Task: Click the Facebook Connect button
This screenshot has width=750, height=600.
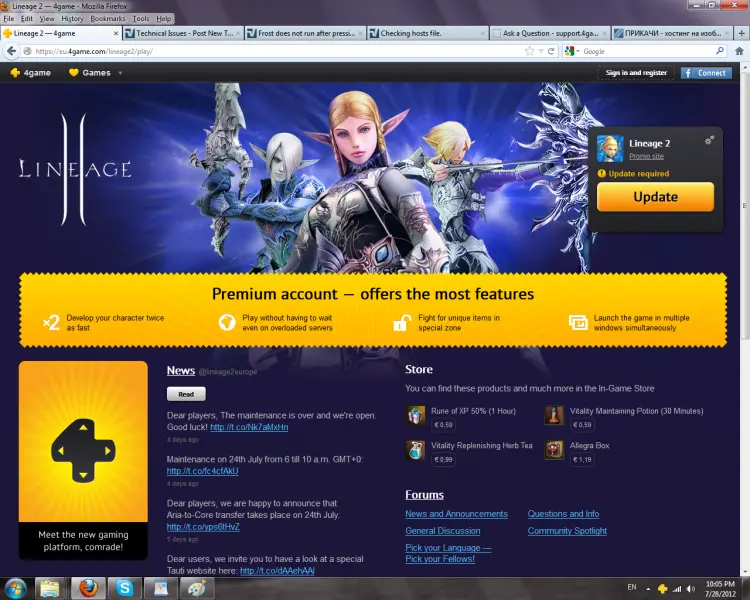Action: click(706, 73)
